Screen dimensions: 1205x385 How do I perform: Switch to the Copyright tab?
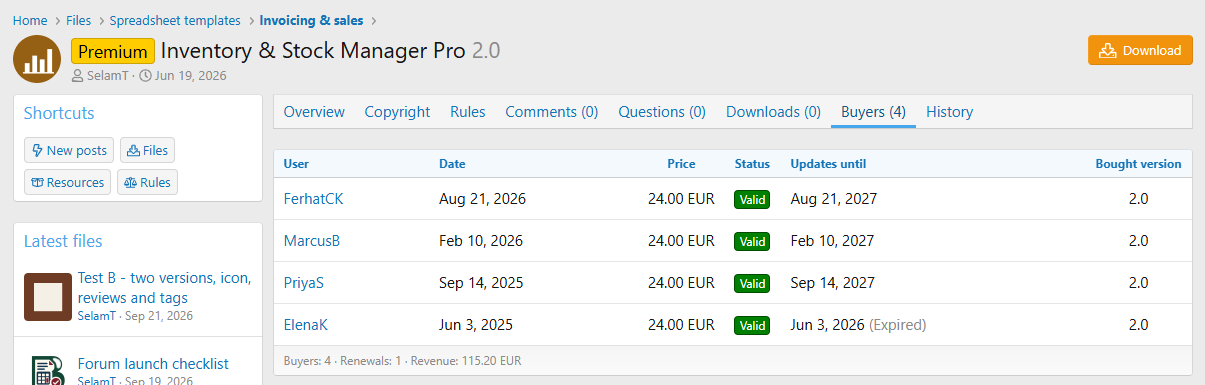pos(397,112)
